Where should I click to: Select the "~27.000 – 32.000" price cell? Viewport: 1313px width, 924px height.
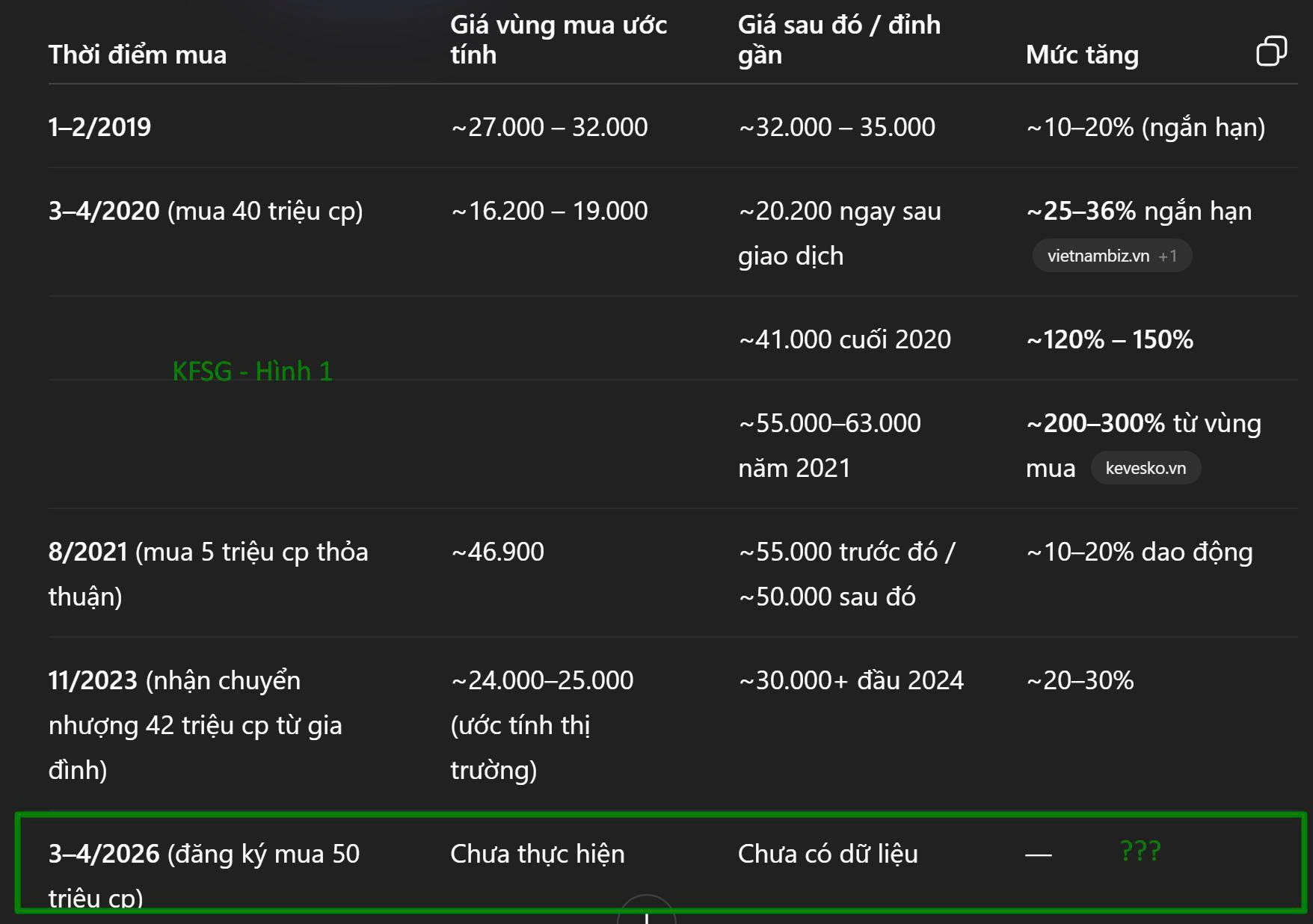(x=550, y=127)
